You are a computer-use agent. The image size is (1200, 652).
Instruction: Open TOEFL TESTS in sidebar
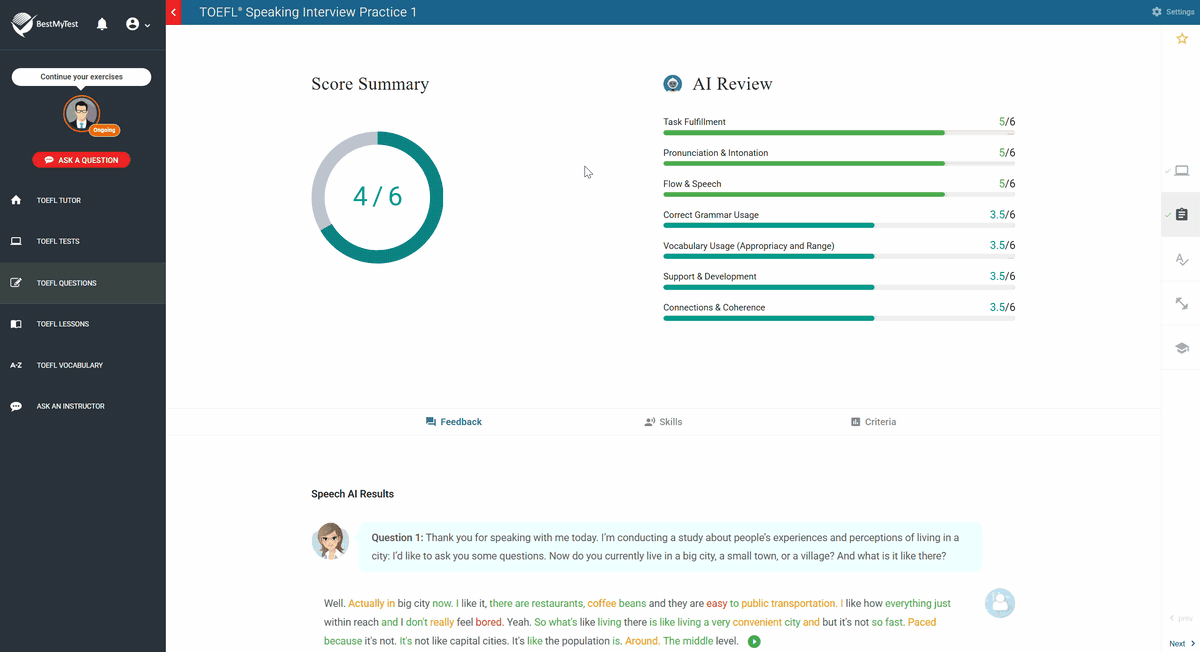(83, 241)
